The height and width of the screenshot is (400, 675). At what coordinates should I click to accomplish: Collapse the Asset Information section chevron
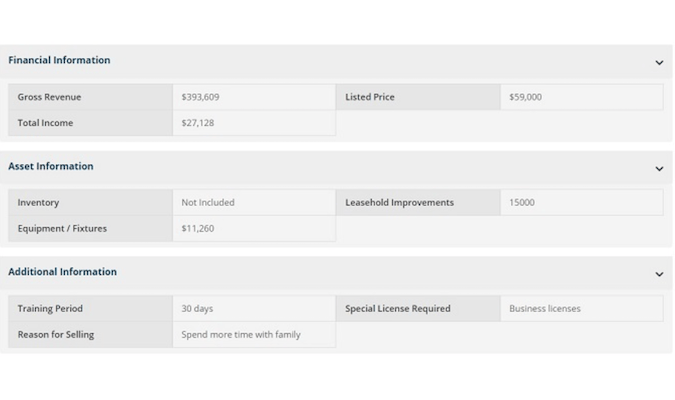pyautogui.click(x=659, y=169)
